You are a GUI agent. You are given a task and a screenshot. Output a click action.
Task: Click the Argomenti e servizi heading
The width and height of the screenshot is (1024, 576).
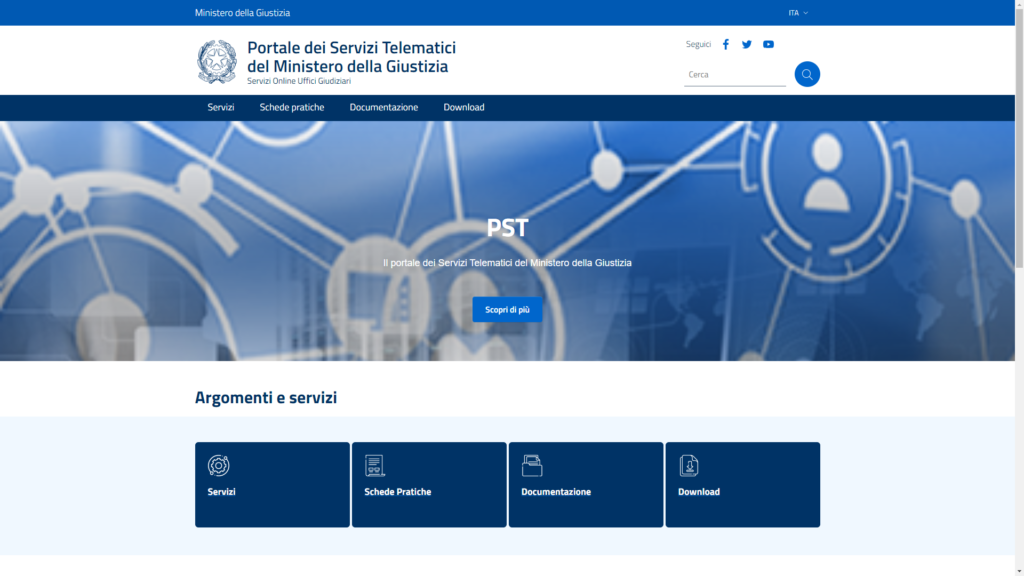click(x=266, y=397)
